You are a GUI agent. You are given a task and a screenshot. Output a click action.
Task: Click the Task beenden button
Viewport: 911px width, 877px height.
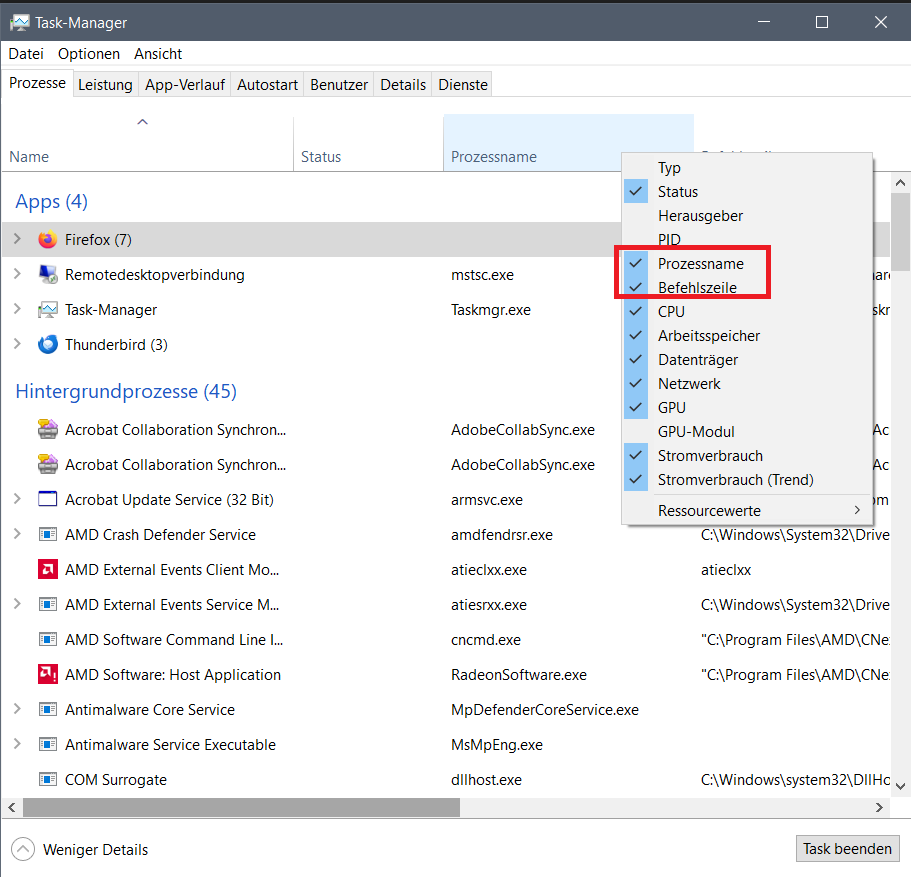pos(847,849)
